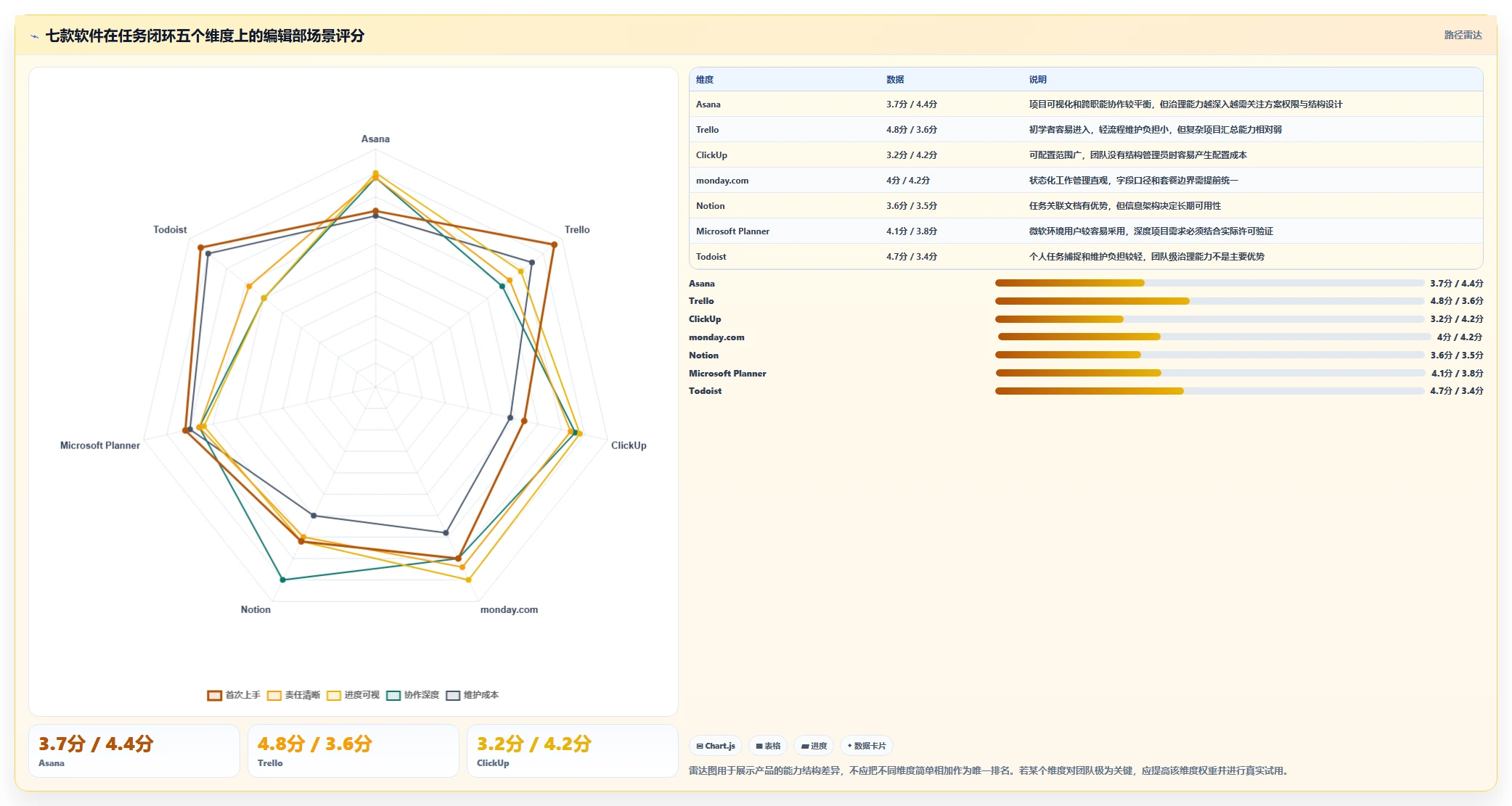Click the monday.com row name cell
This screenshot has width=1512, height=806.
point(722,181)
